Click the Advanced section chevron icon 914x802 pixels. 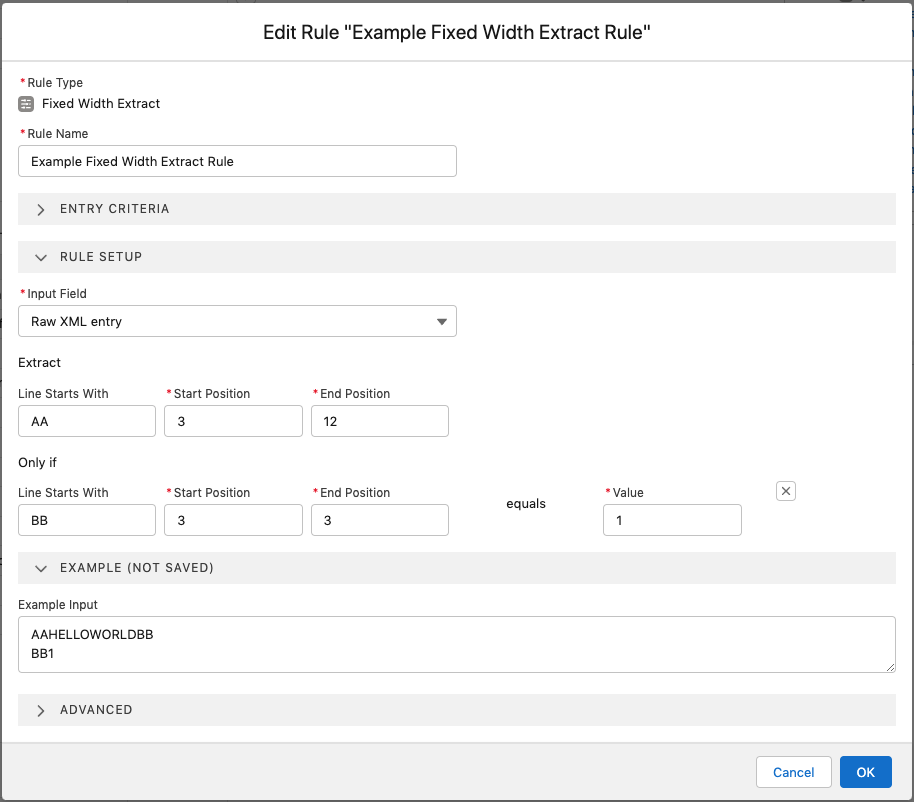click(40, 710)
